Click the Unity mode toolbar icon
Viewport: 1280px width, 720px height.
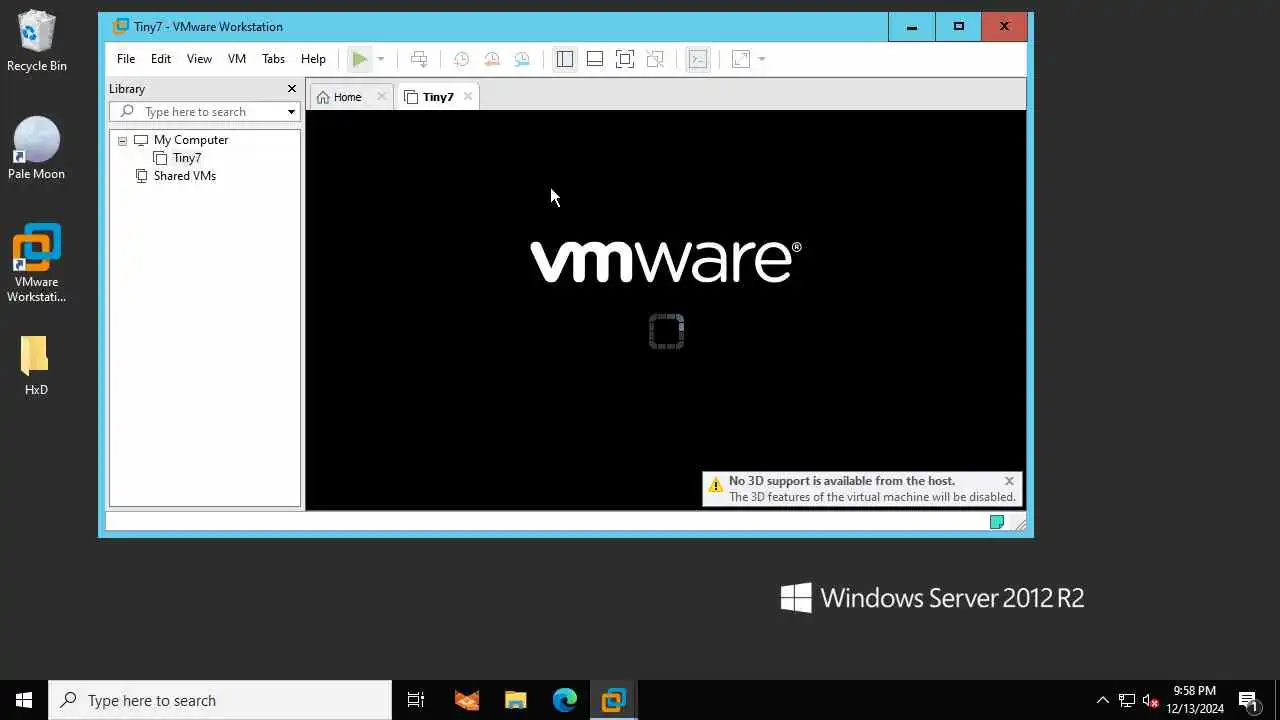click(x=655, y=59)
